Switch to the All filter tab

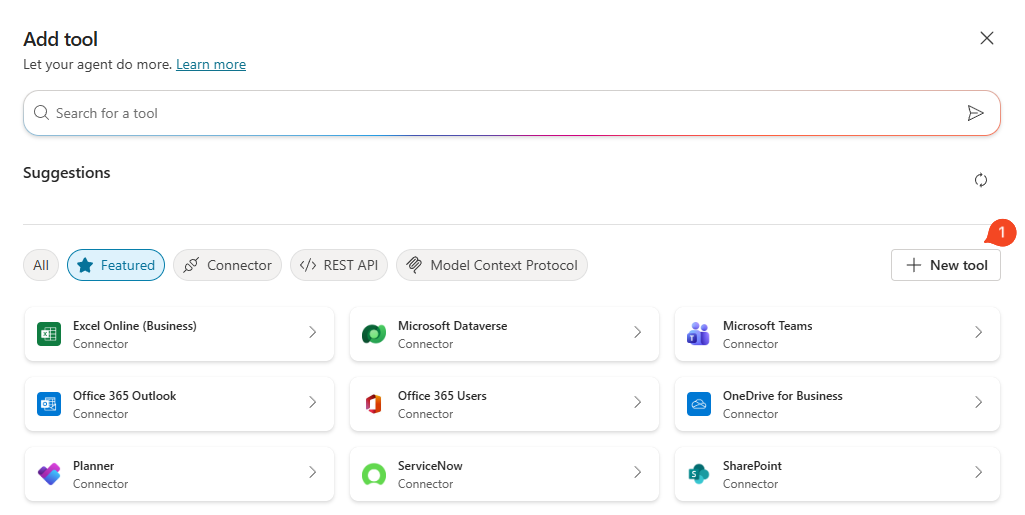pyautogui.click(x=41, y=265)
